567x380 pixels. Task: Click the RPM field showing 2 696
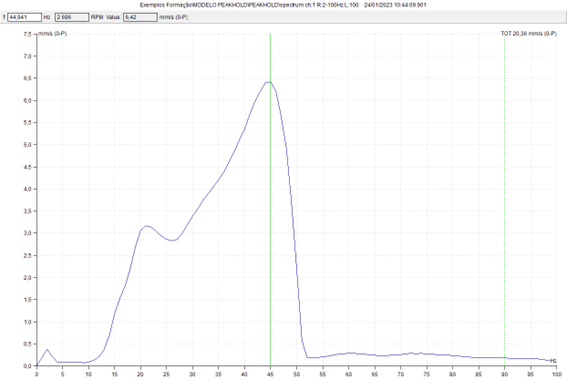coord(72,17)
